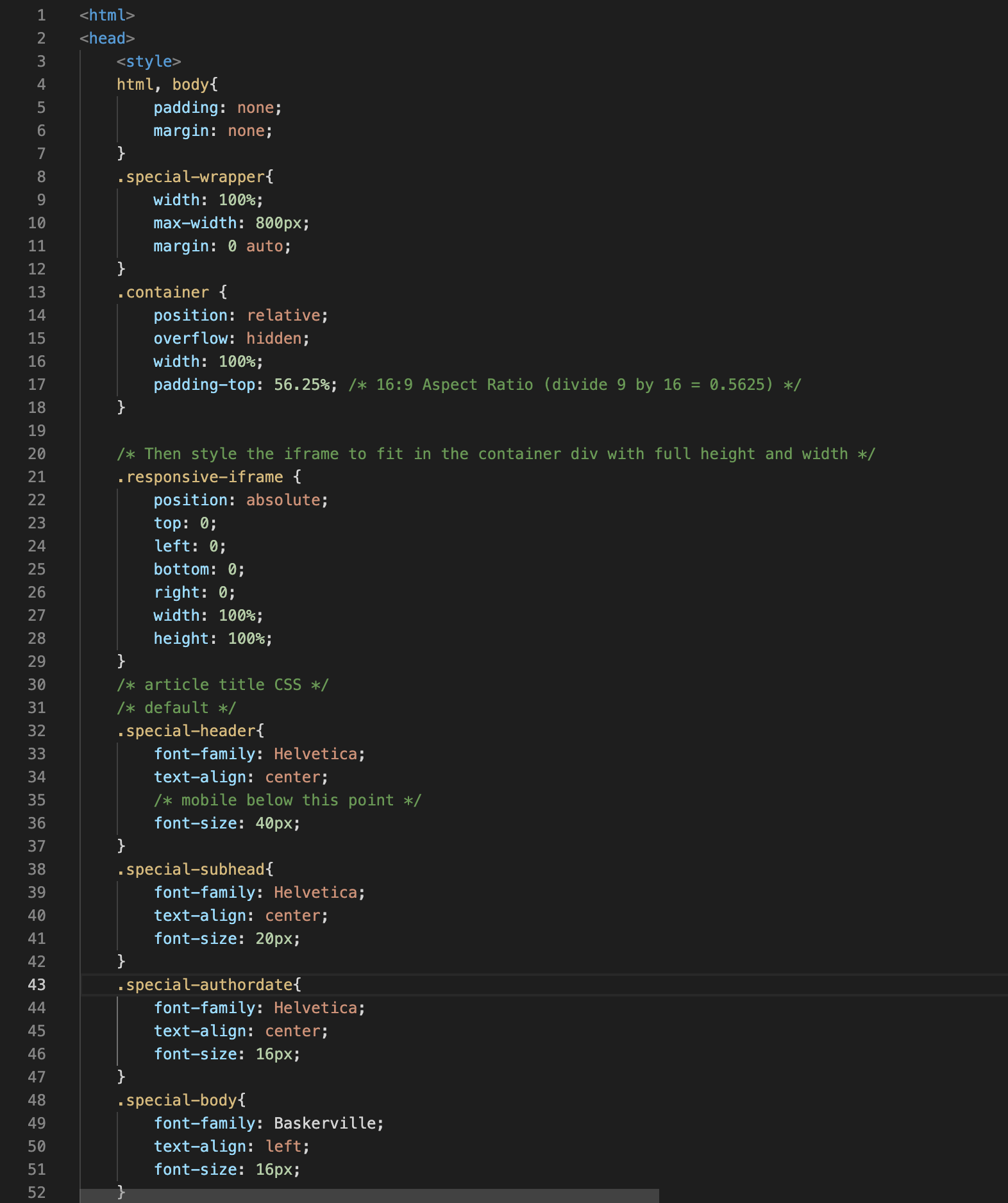Click line number 20 in the gutter
This screenshot has height=1203, width=1008.
(x=37, y=453)
